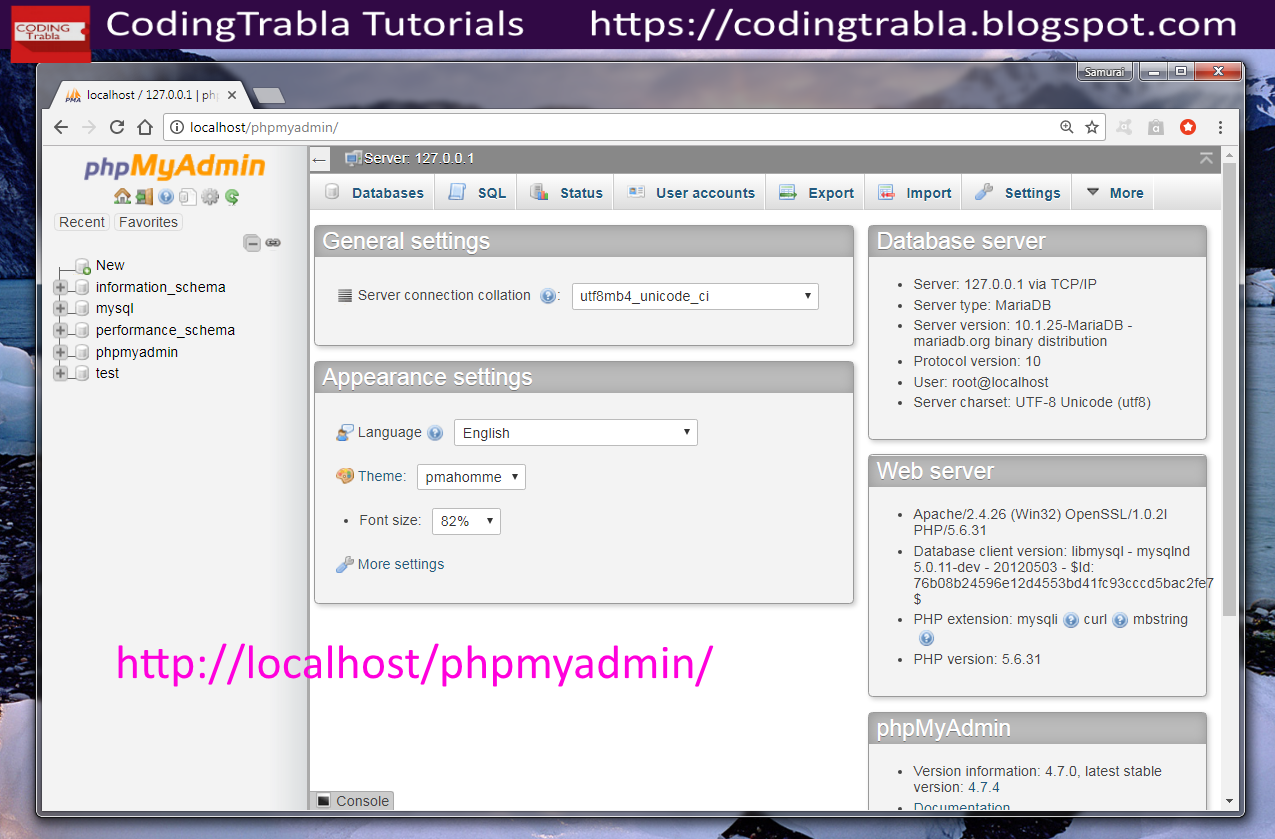Select phpmyadmin in the database tree
1275x839 pixels.
[137, 352]
